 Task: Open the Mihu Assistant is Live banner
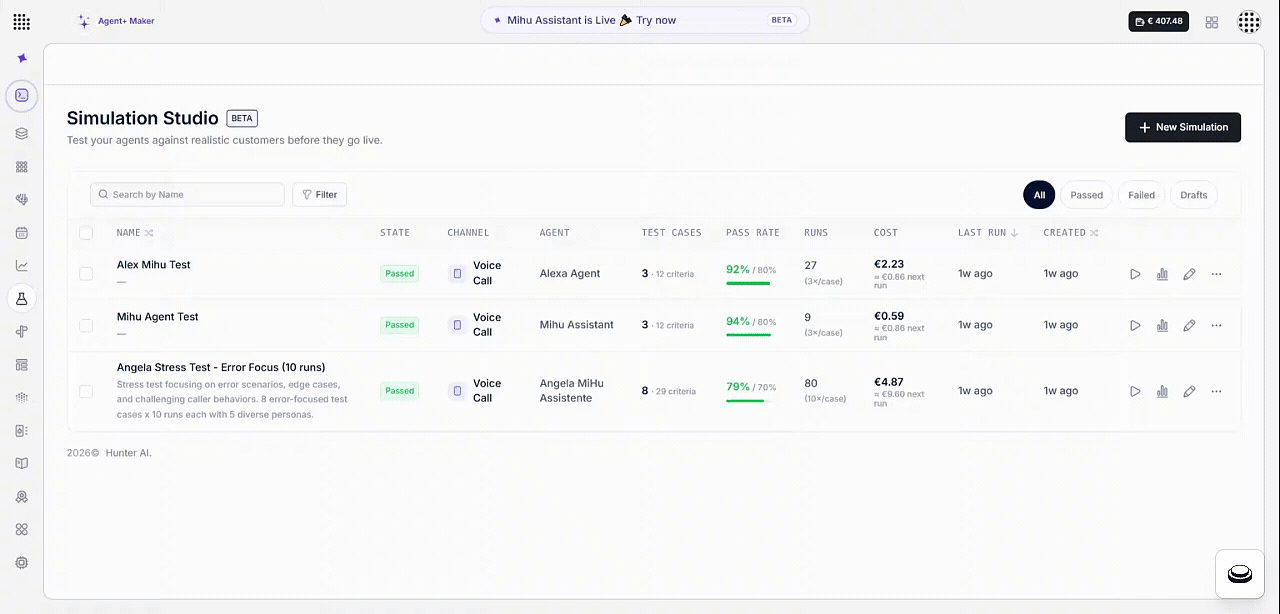coord(645,20)
